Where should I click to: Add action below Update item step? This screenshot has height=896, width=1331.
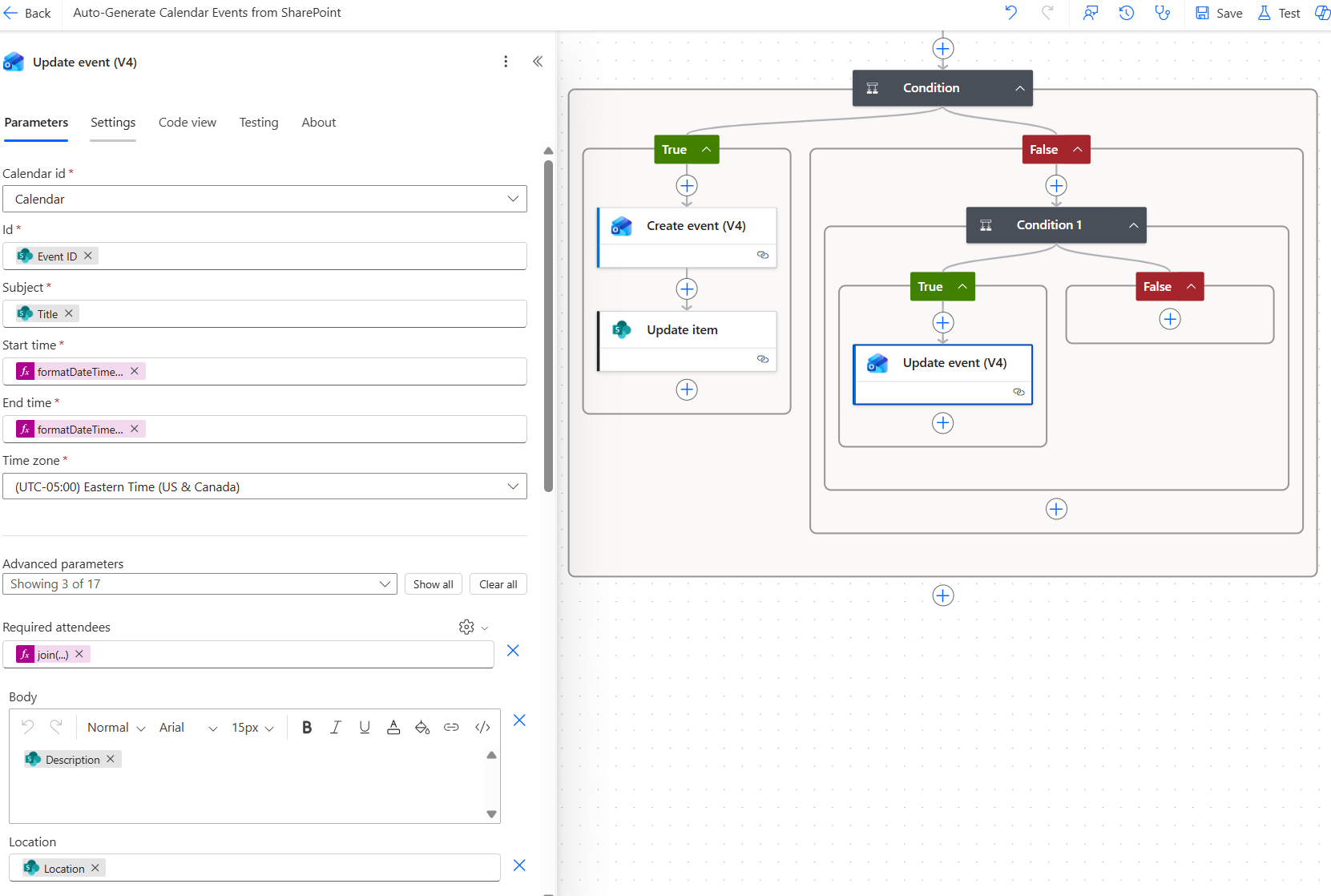pos(687,389)
